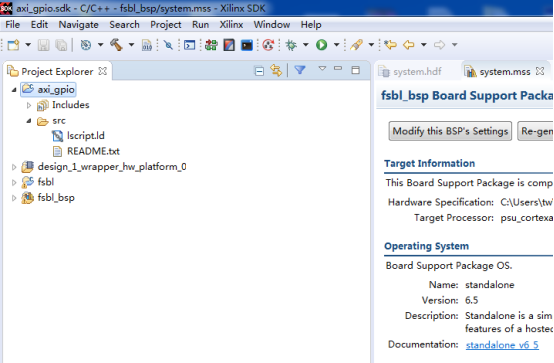Toggle Link with Editor in Project Explorer
Viewport: 554px width, 363px height.
tap(276, 71)
